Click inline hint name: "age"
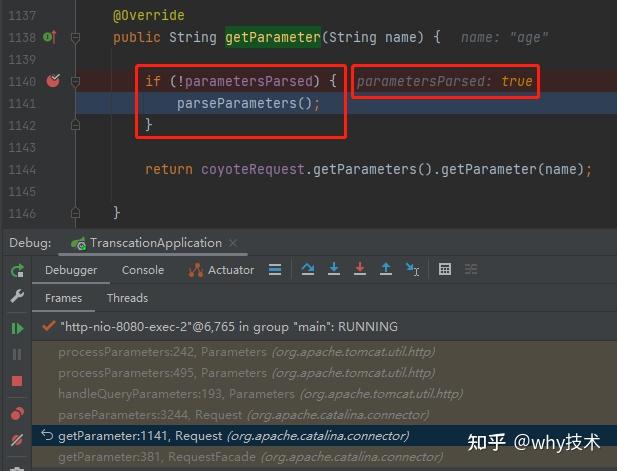This screenshot has height=471, width=617. [504, 37]
